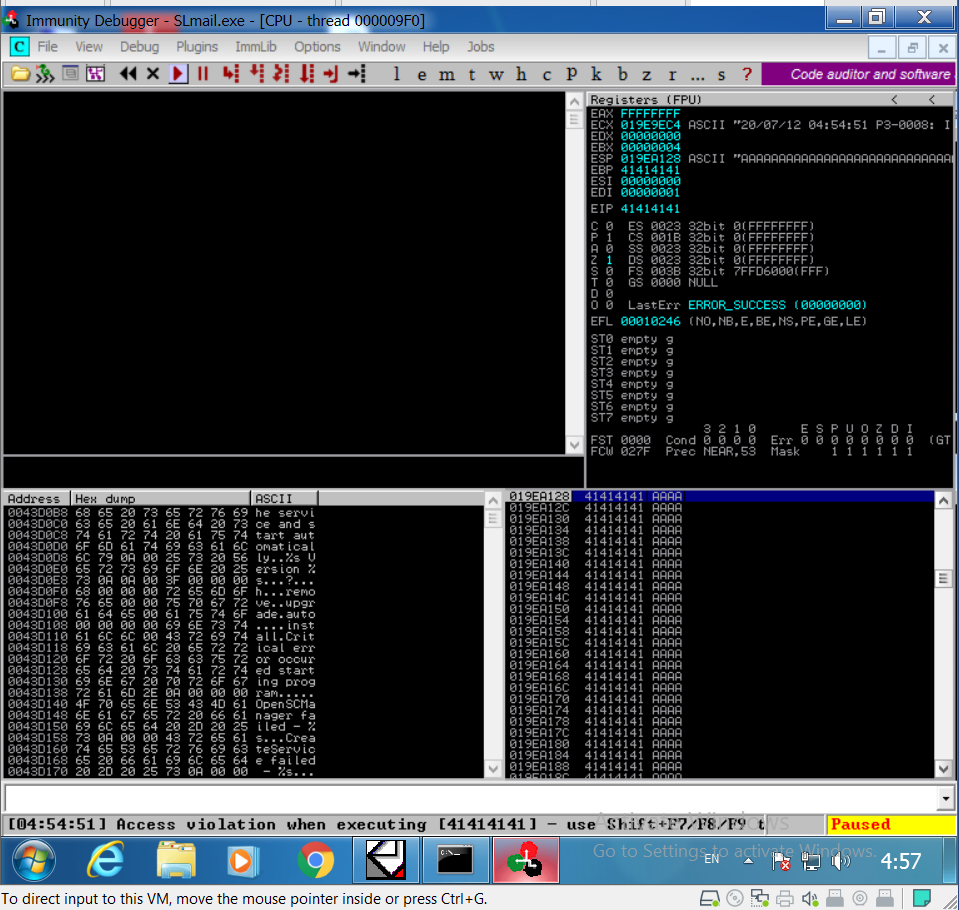Select stack row 019EA128
The image size is (959, 910).
pos(720,496)
